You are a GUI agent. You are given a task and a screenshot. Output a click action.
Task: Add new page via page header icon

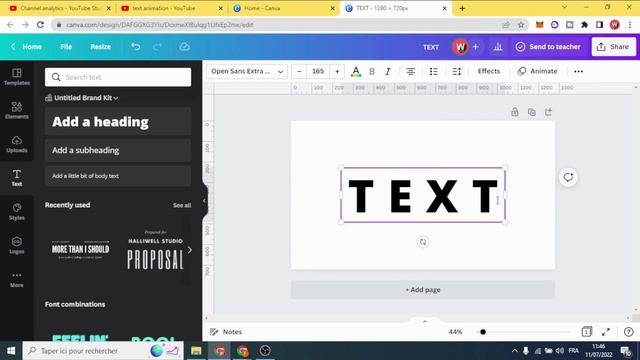coord(548,112)
